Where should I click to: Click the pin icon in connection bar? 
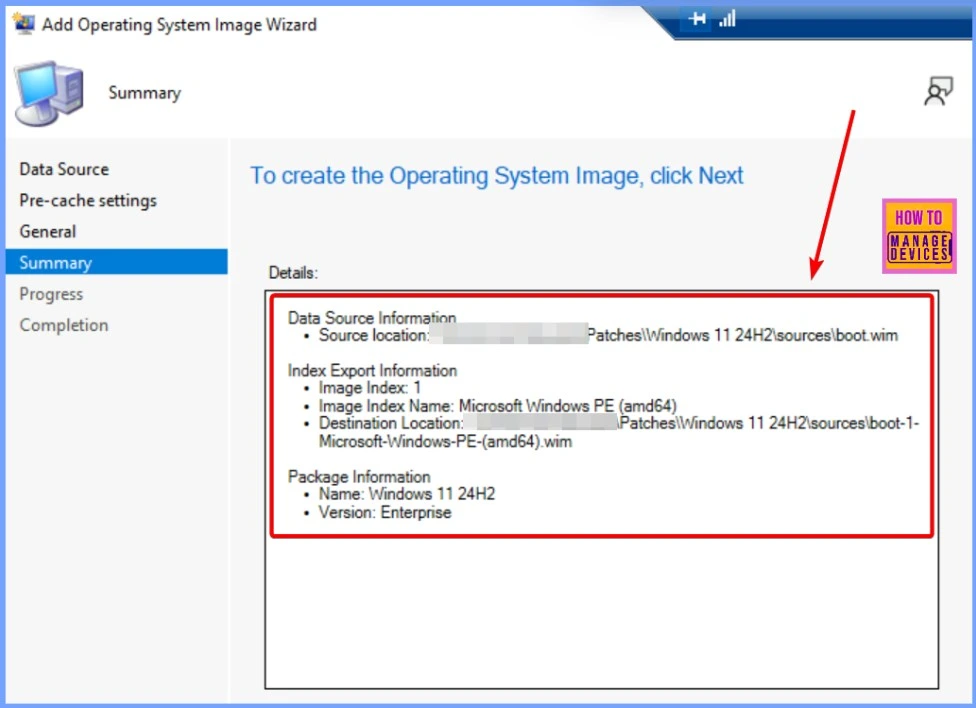point(697,19)
